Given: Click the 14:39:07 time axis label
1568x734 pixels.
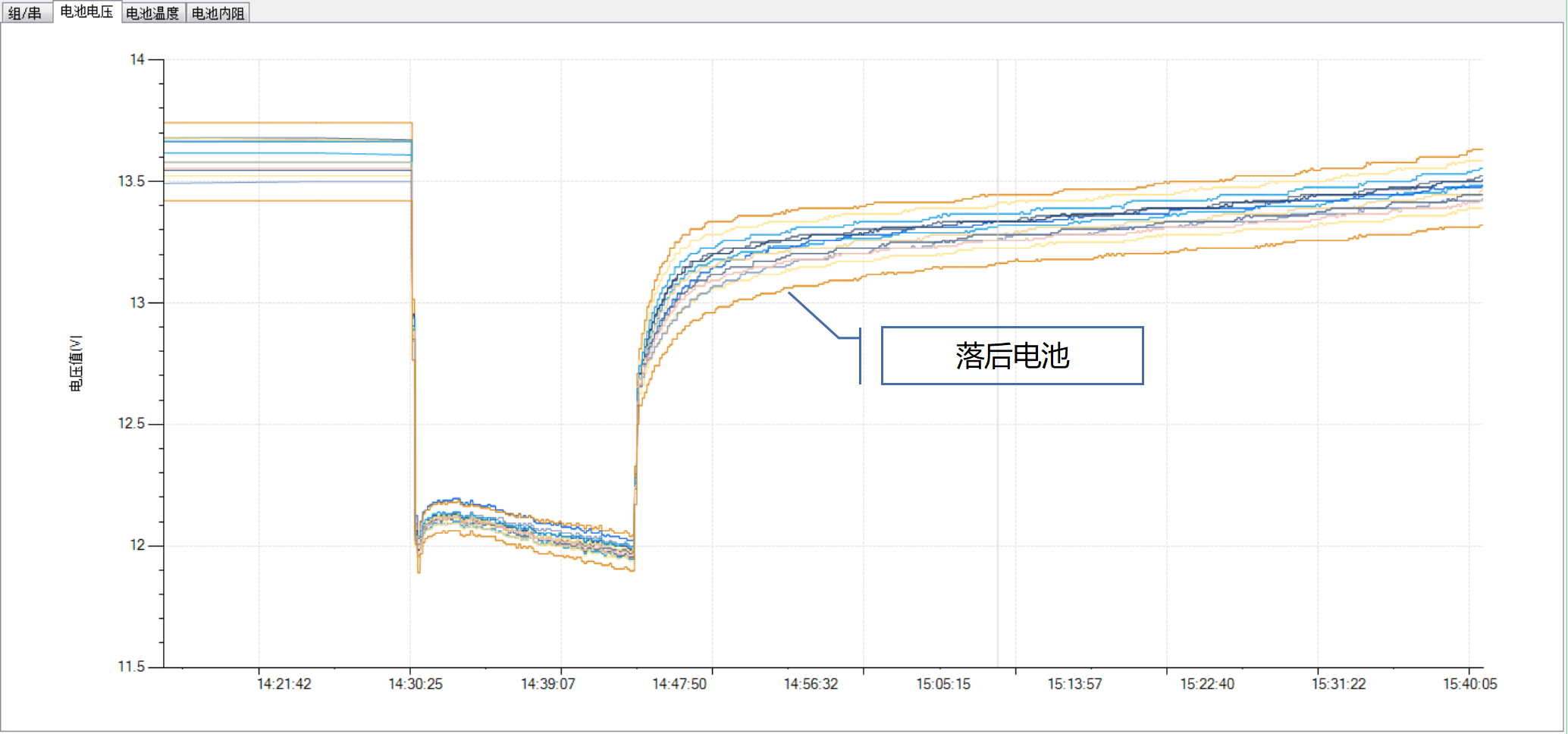Looking at the screenshot, I should tap(547, 684).
